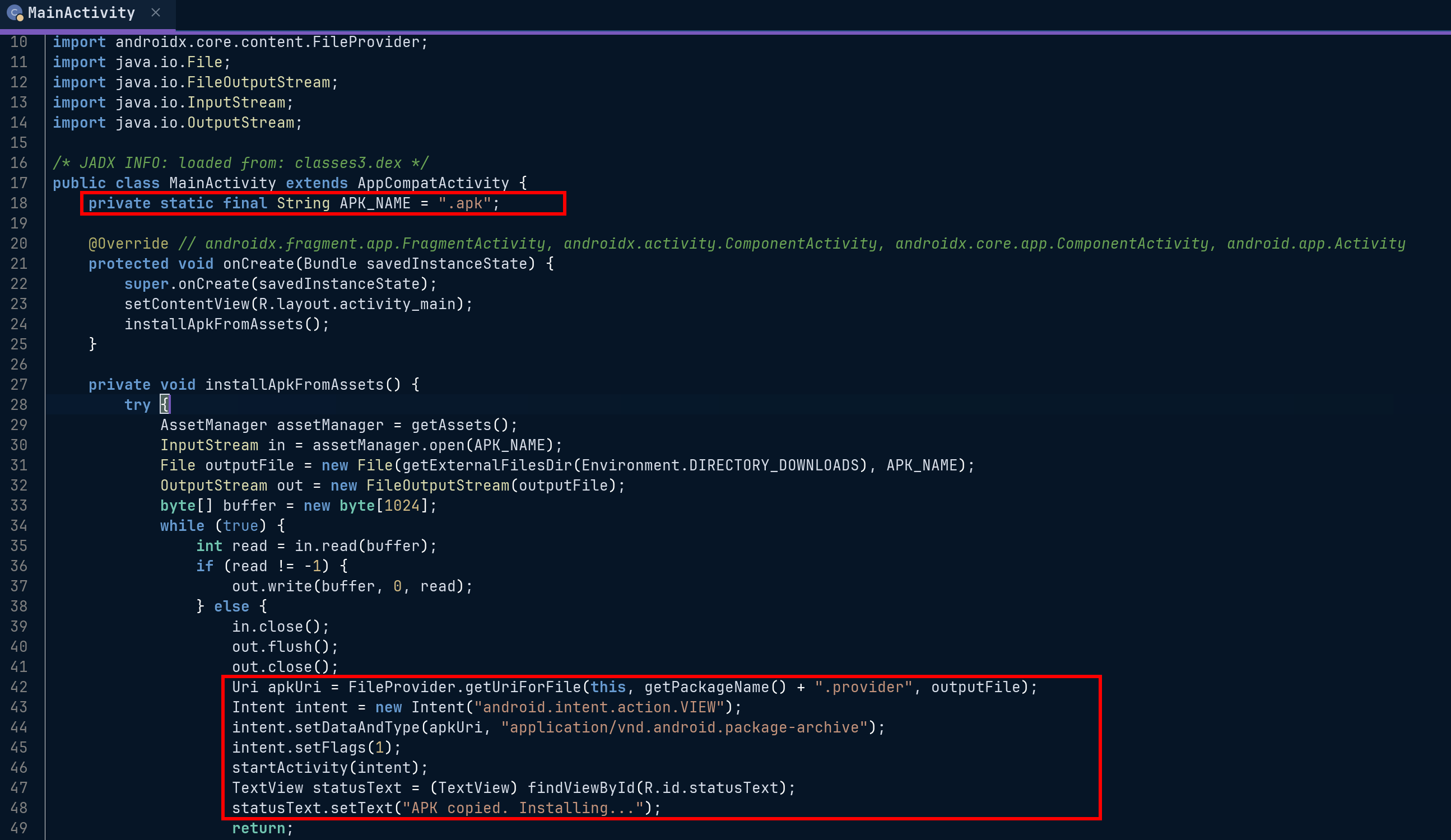Viewport: 1451px width, 840px height.
Task: Click in.read(buffer) call
Action: (361, 546)
